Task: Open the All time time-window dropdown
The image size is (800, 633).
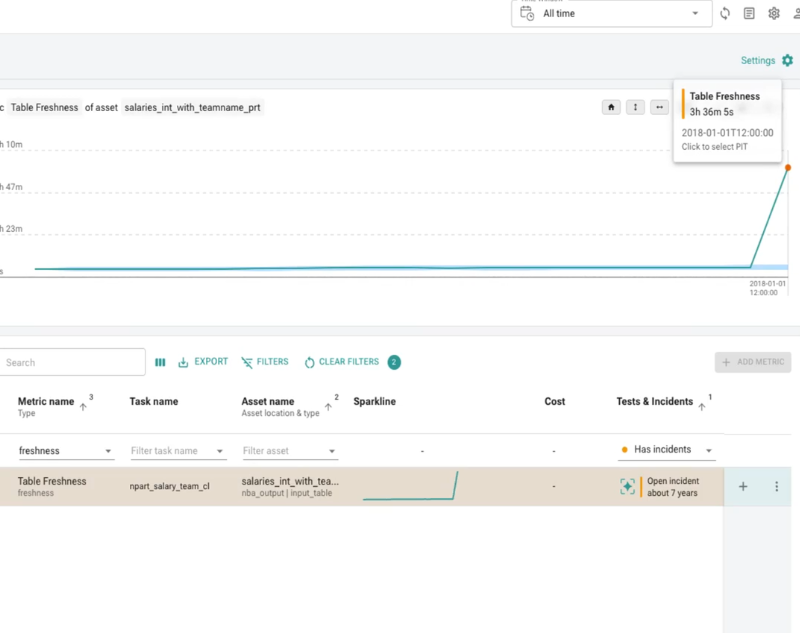Action: coord(612,14)
